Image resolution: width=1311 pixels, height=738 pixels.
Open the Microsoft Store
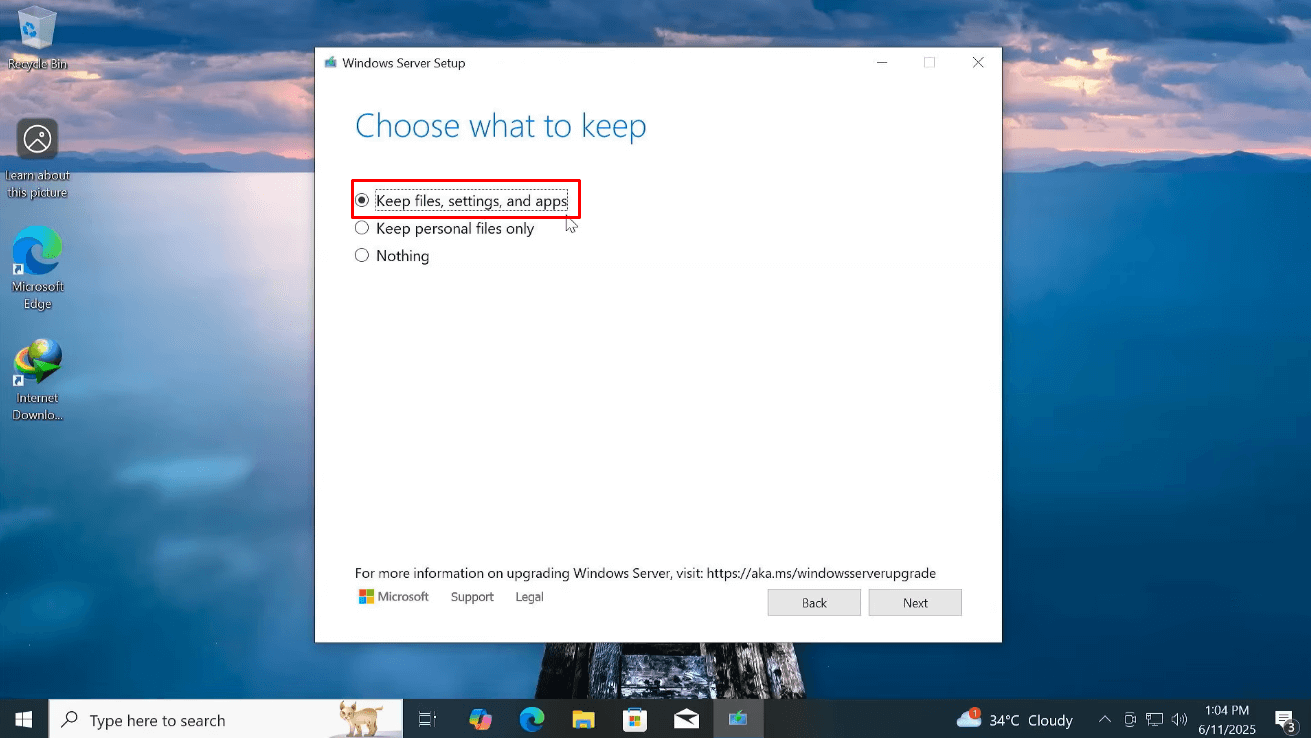[635, 719]
